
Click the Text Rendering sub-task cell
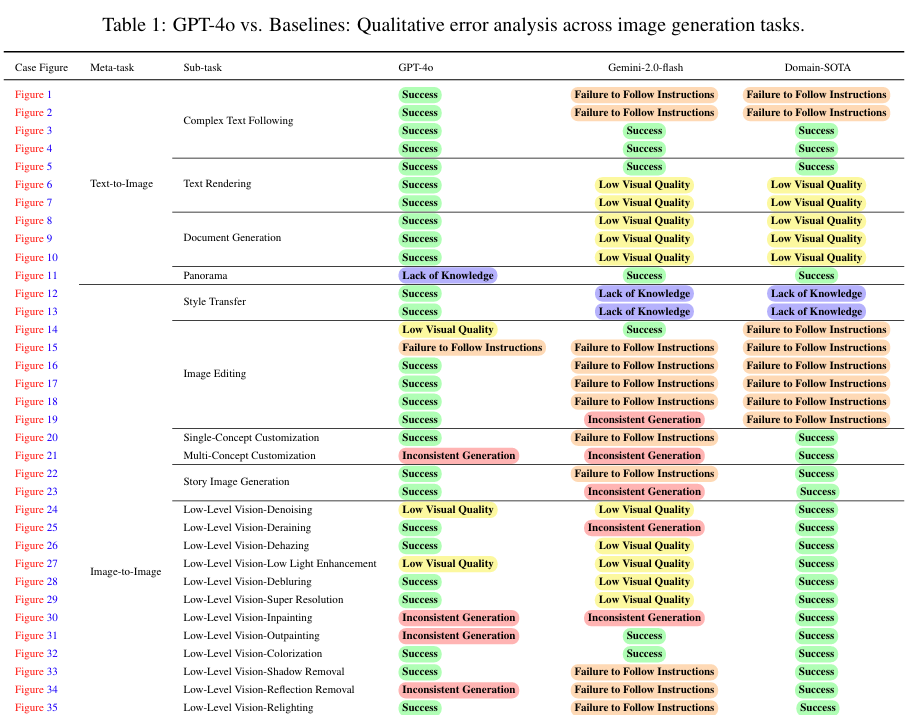click(x=217, y=184)
